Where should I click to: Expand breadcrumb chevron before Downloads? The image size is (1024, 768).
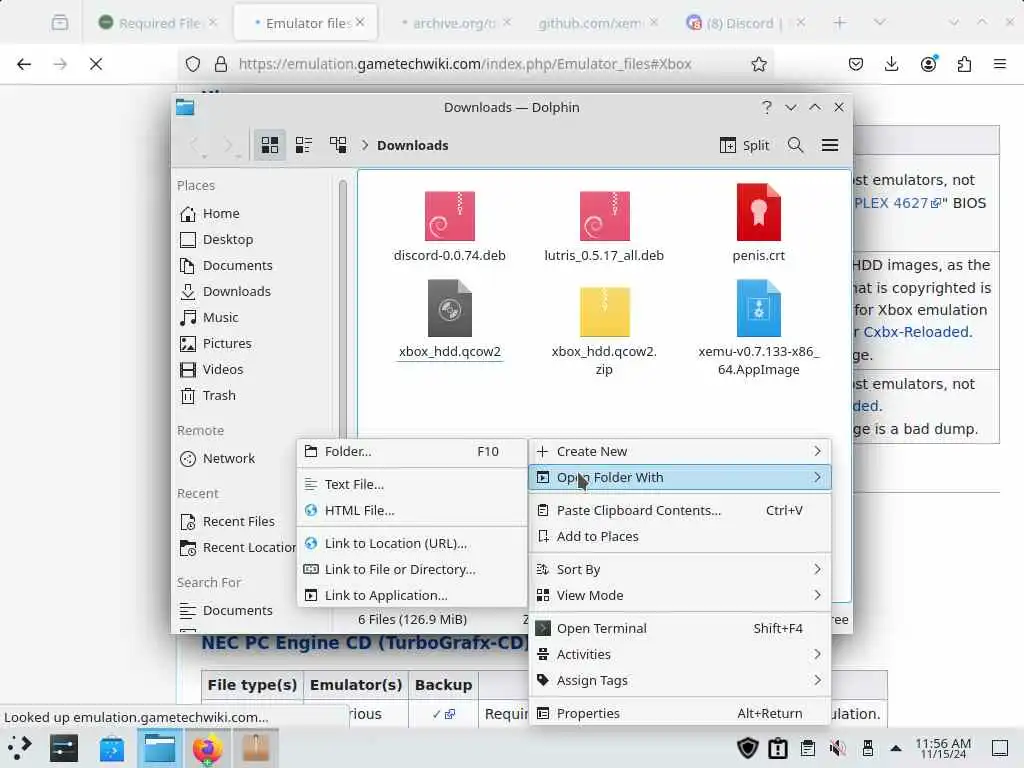365,145
